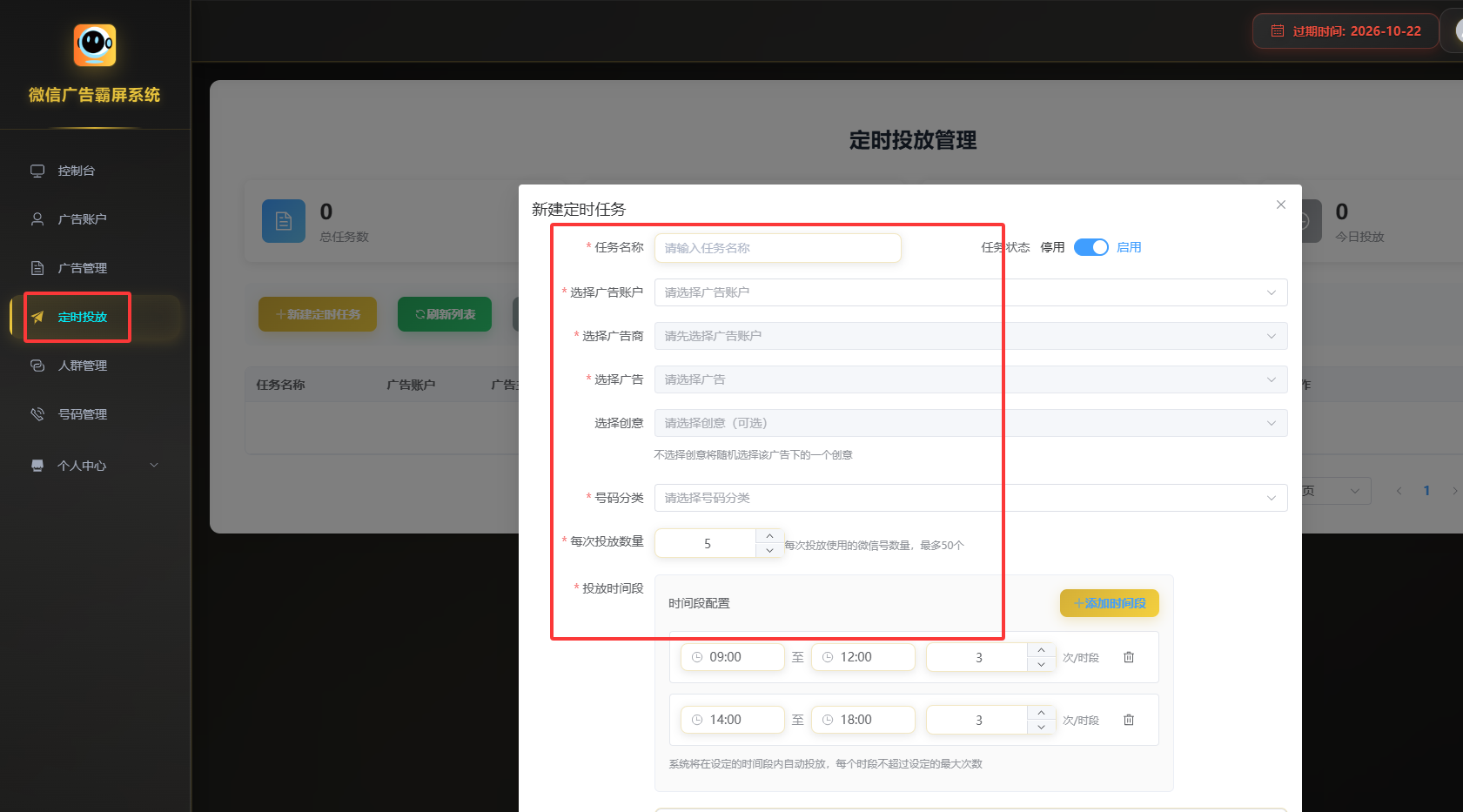Viewport: 1463px width, 812px height.
Task: Focus the 任务名称 input field
Action: coord(777,248)
